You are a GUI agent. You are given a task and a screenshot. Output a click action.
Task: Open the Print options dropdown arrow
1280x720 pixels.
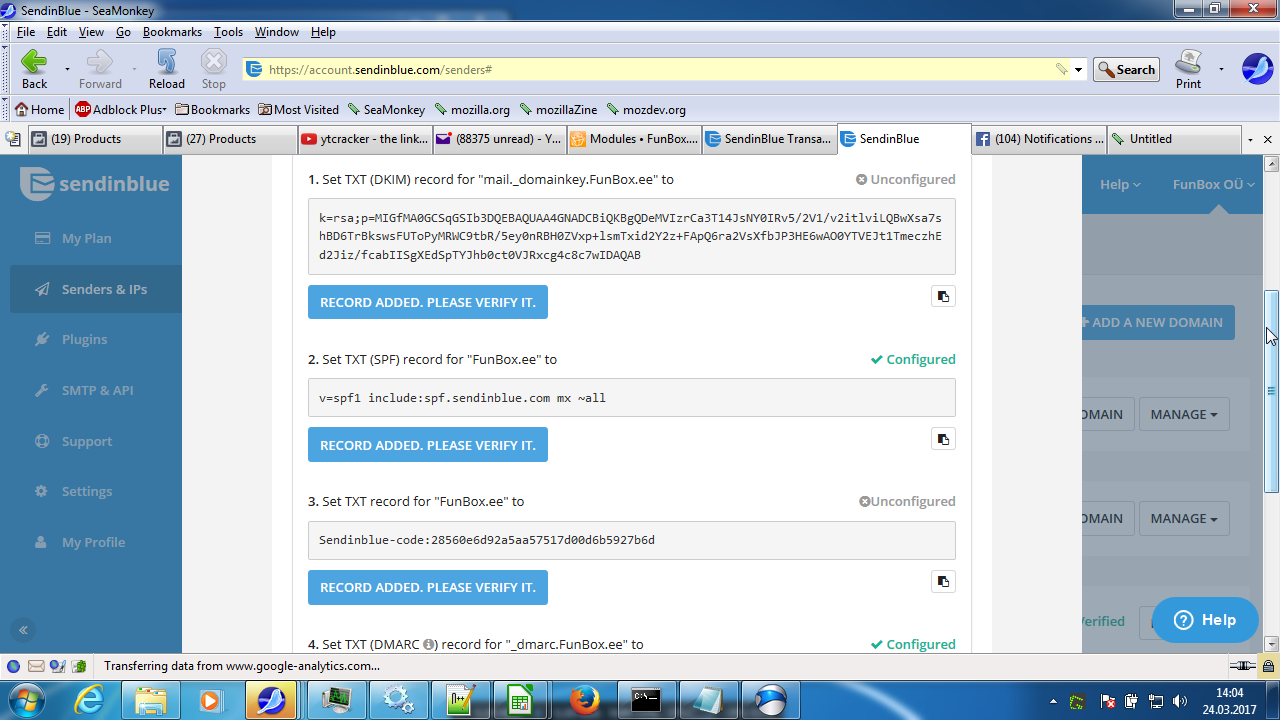1221,69
